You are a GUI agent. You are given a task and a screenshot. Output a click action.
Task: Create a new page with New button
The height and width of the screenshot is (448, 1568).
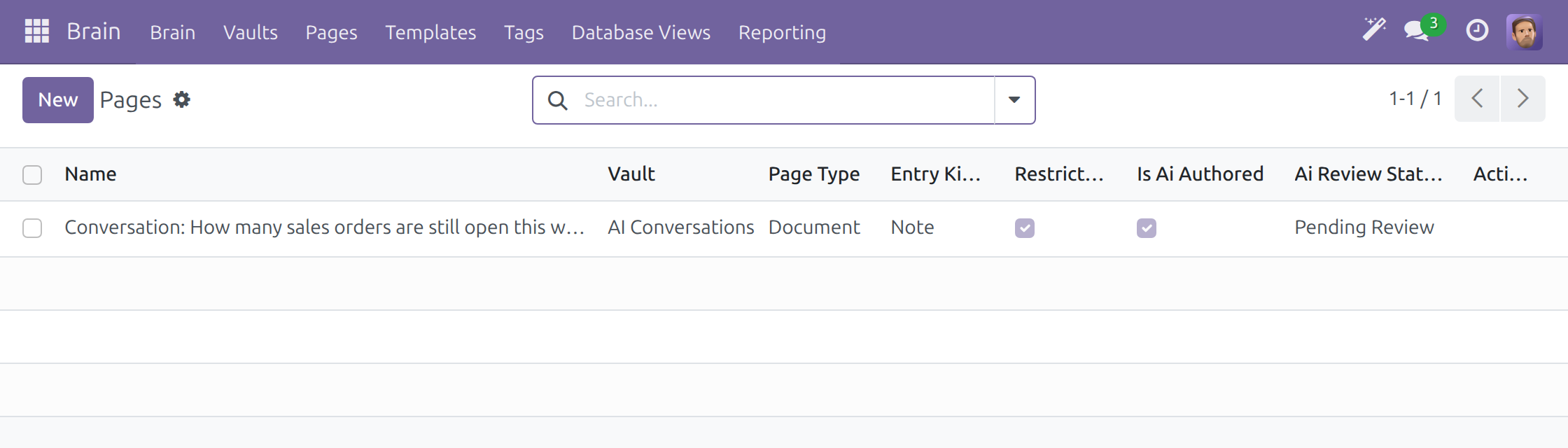pyautogui.click(x=58, y=100)
